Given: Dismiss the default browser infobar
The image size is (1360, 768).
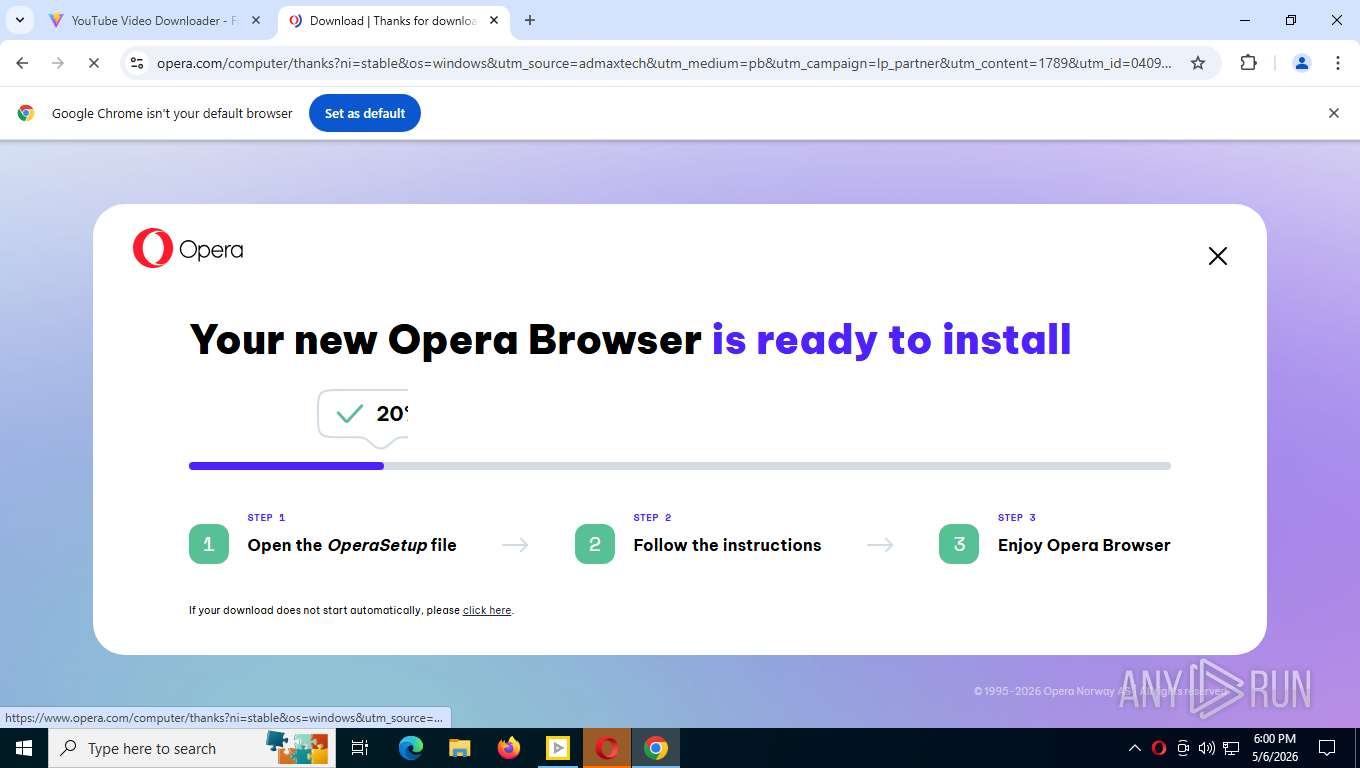Looking at the screenshot, I should point(1333,113).
